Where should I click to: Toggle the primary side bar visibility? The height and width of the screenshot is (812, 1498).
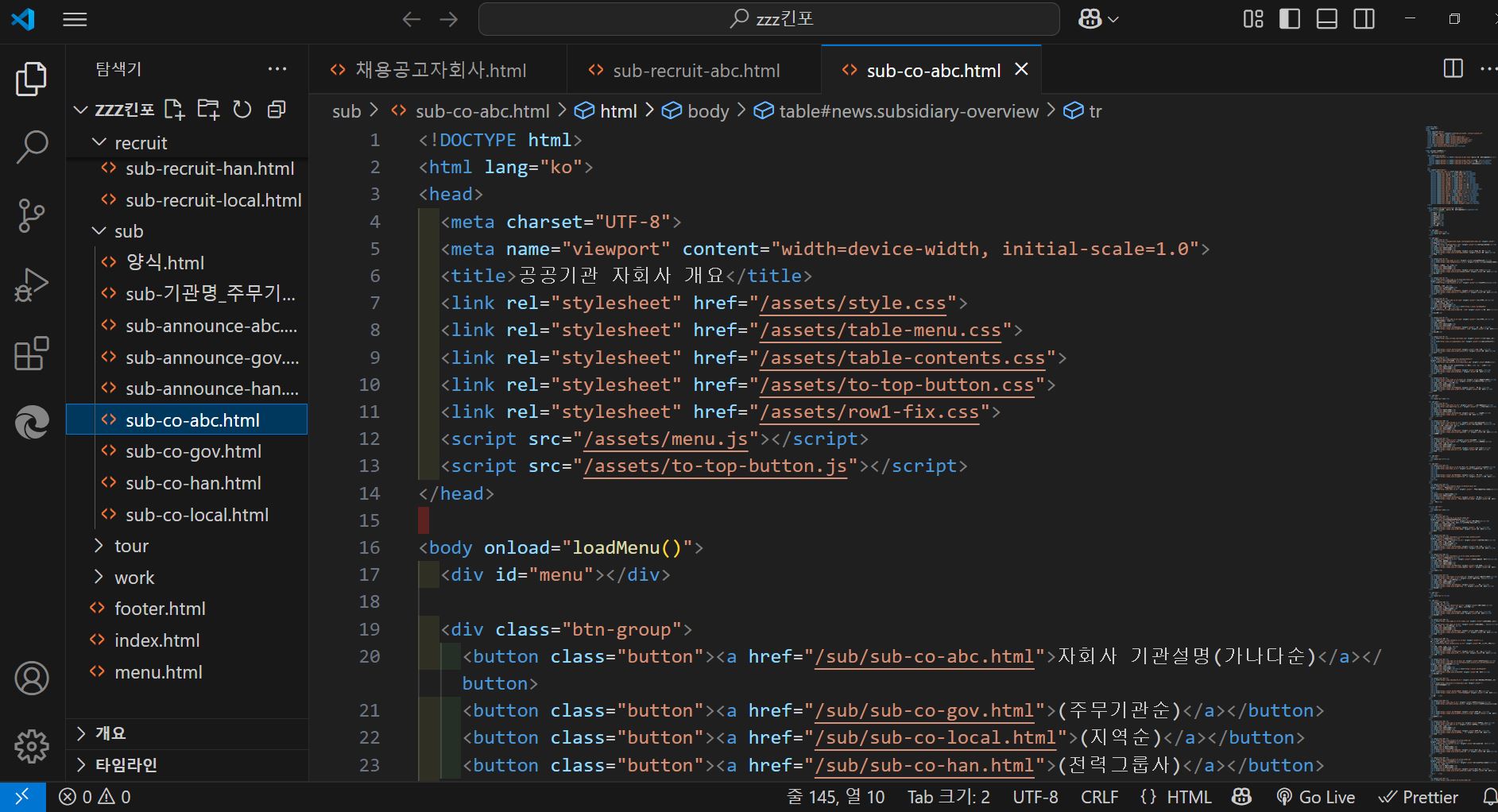(x=1290, y=19)
